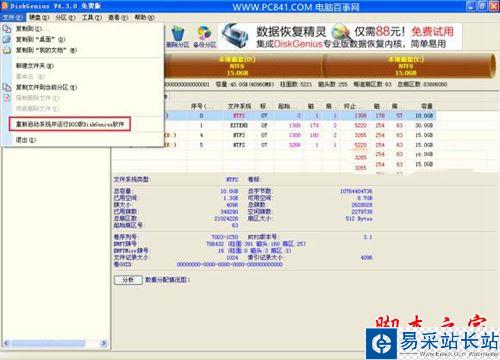This screenshot has height=360, width=500.
Task: Choose 复制到"我的文档"(M) menu entry
Action: pos(83,50)
